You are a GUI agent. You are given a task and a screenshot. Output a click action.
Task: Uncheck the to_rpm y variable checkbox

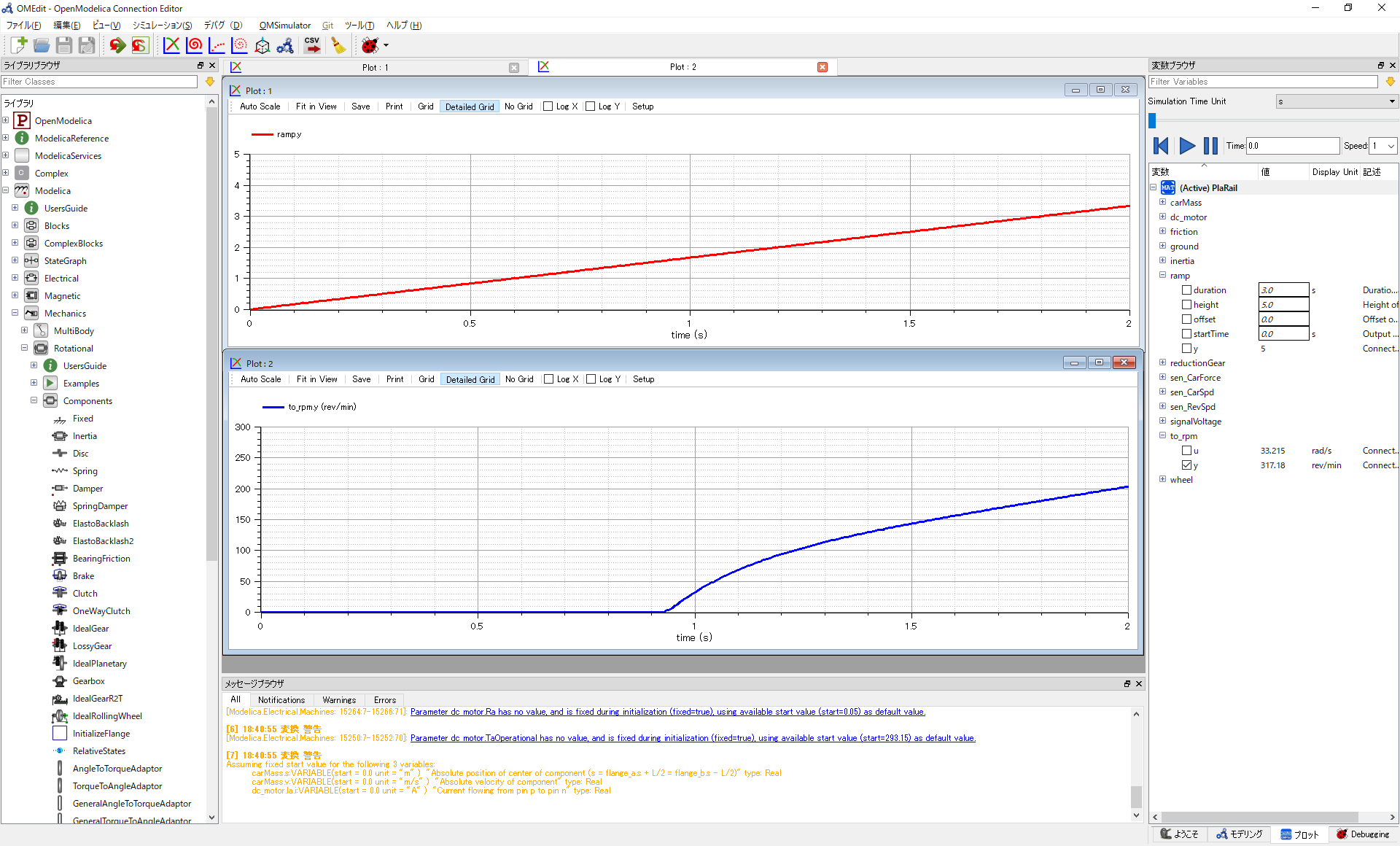(1186, 465)
